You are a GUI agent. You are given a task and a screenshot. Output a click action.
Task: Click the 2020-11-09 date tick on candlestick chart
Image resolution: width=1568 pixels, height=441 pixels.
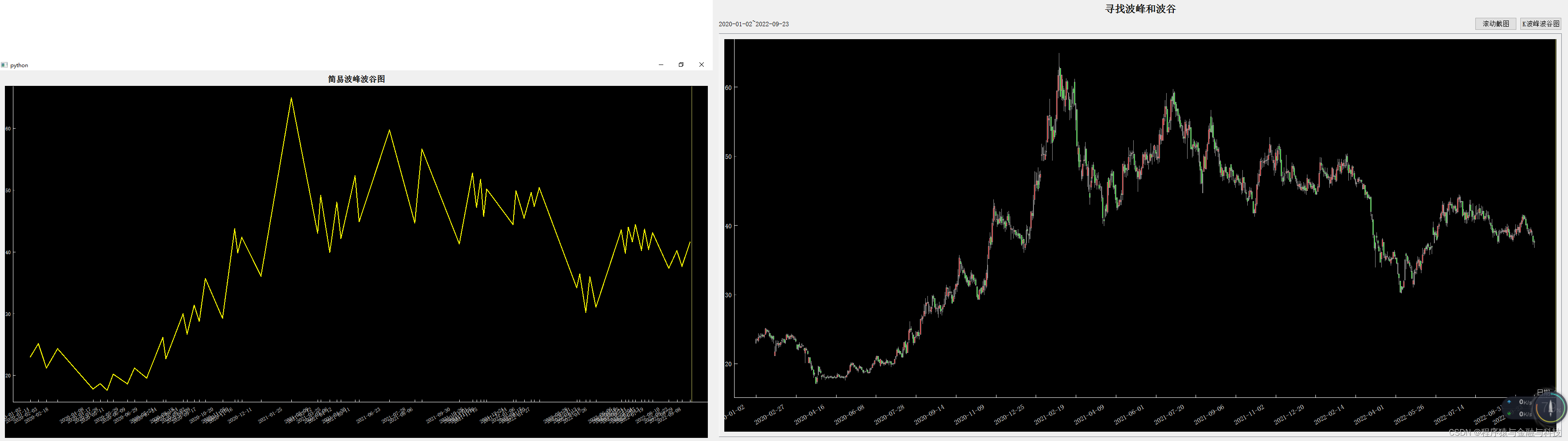[x=969, y=414]
